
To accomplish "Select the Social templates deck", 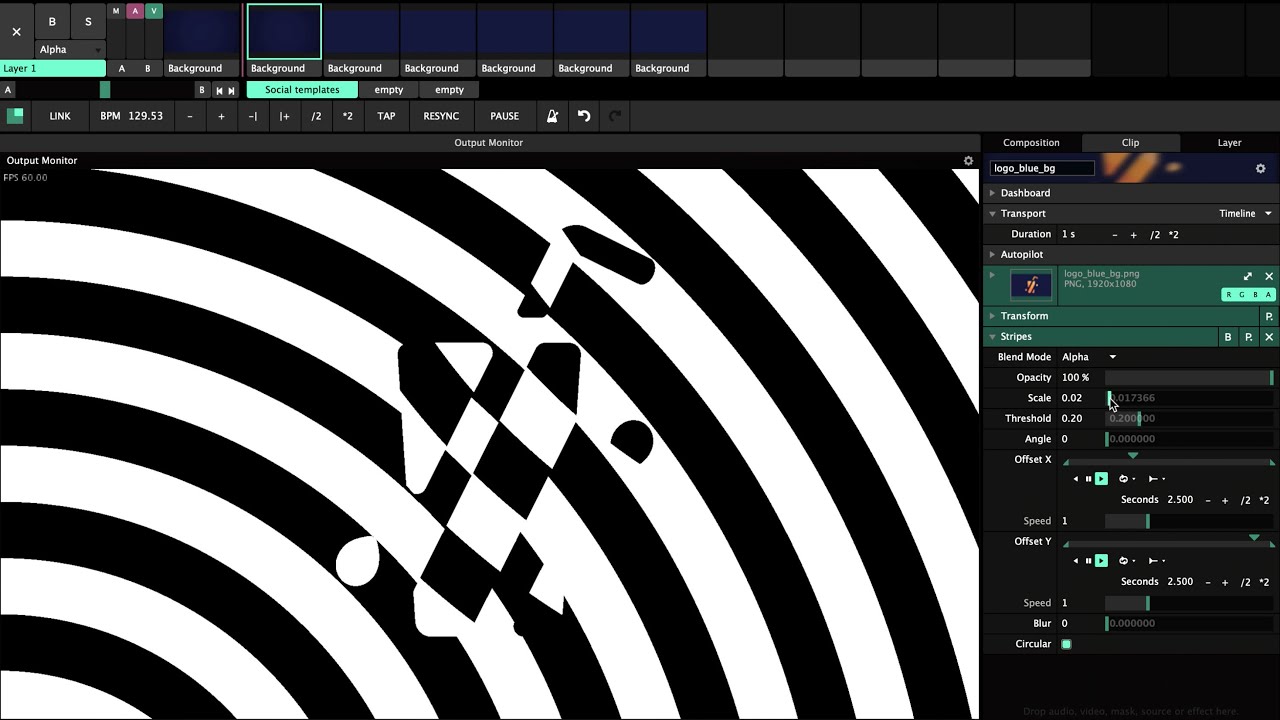I will point(302,90).
